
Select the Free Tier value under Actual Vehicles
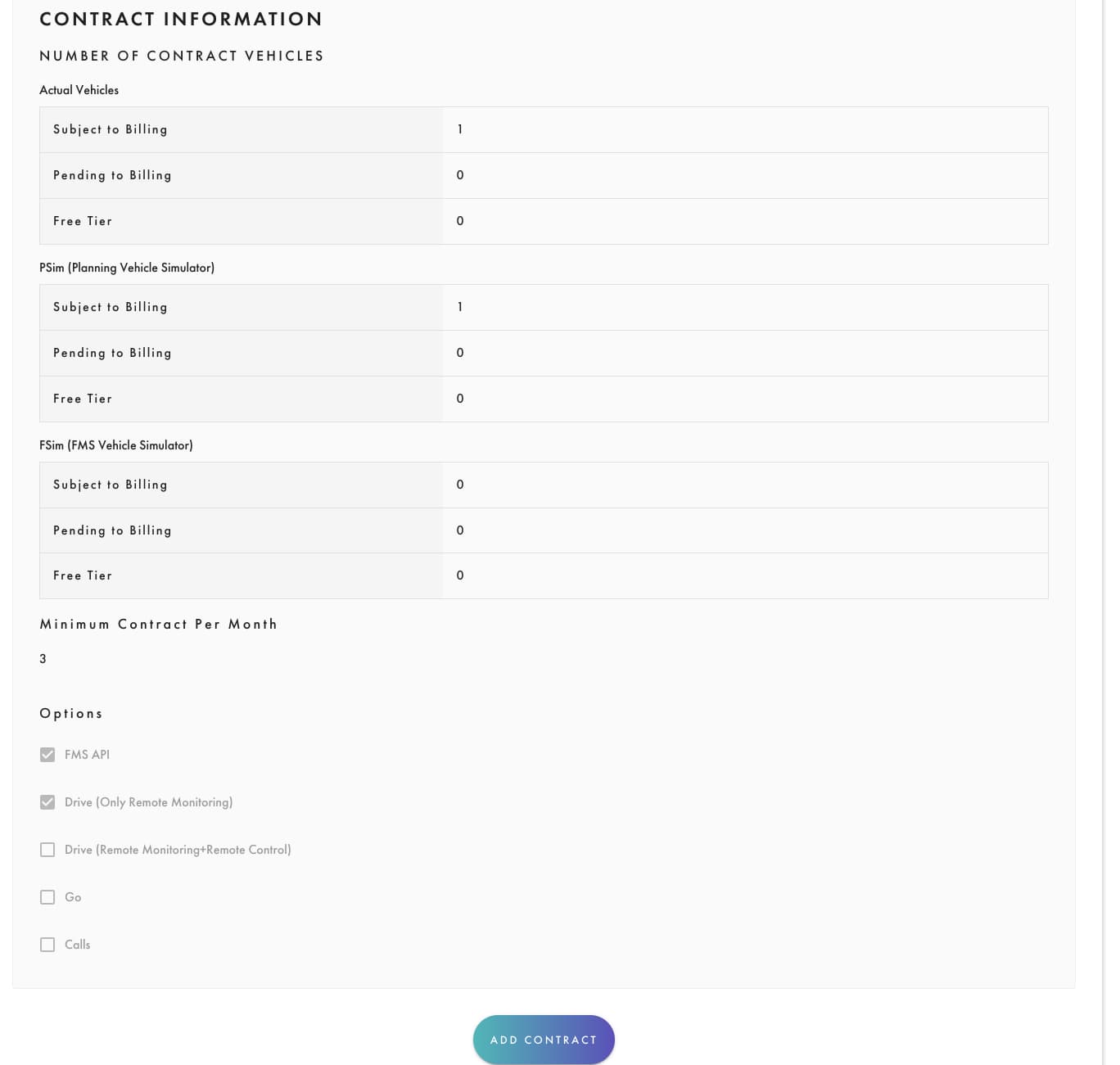(x=460, y=220)
